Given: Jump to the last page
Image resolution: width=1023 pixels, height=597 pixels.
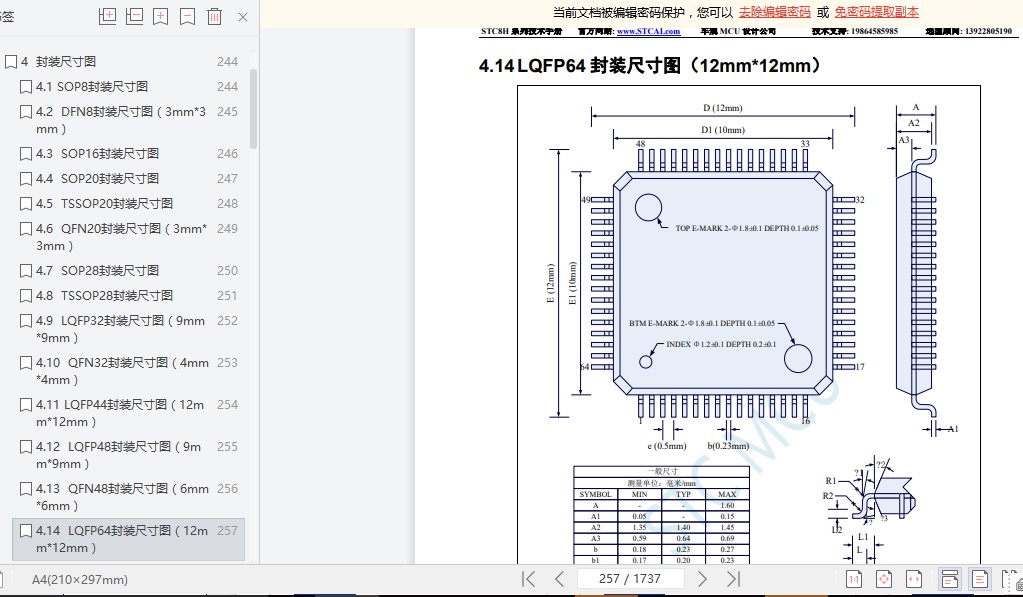Looking at the screenshot, I should 733,579.
